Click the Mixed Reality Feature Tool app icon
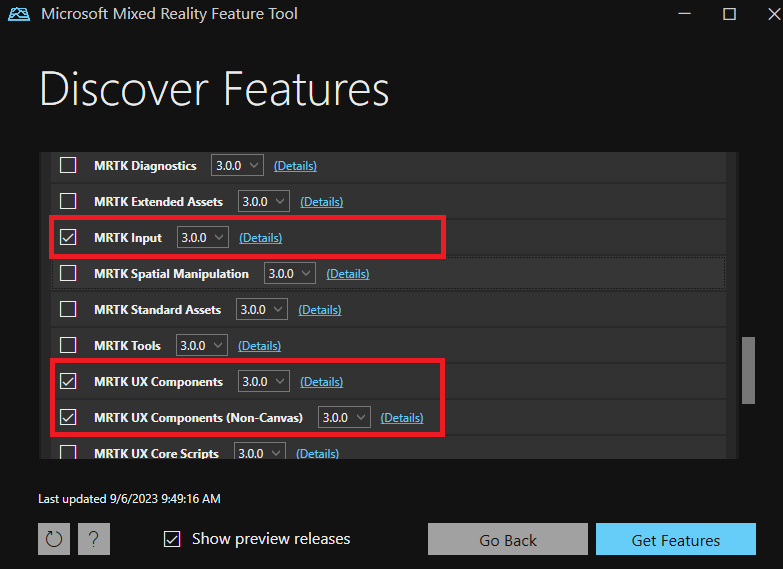Image resolution: width=783 pixels, height=569 pixels. point(19,14)
